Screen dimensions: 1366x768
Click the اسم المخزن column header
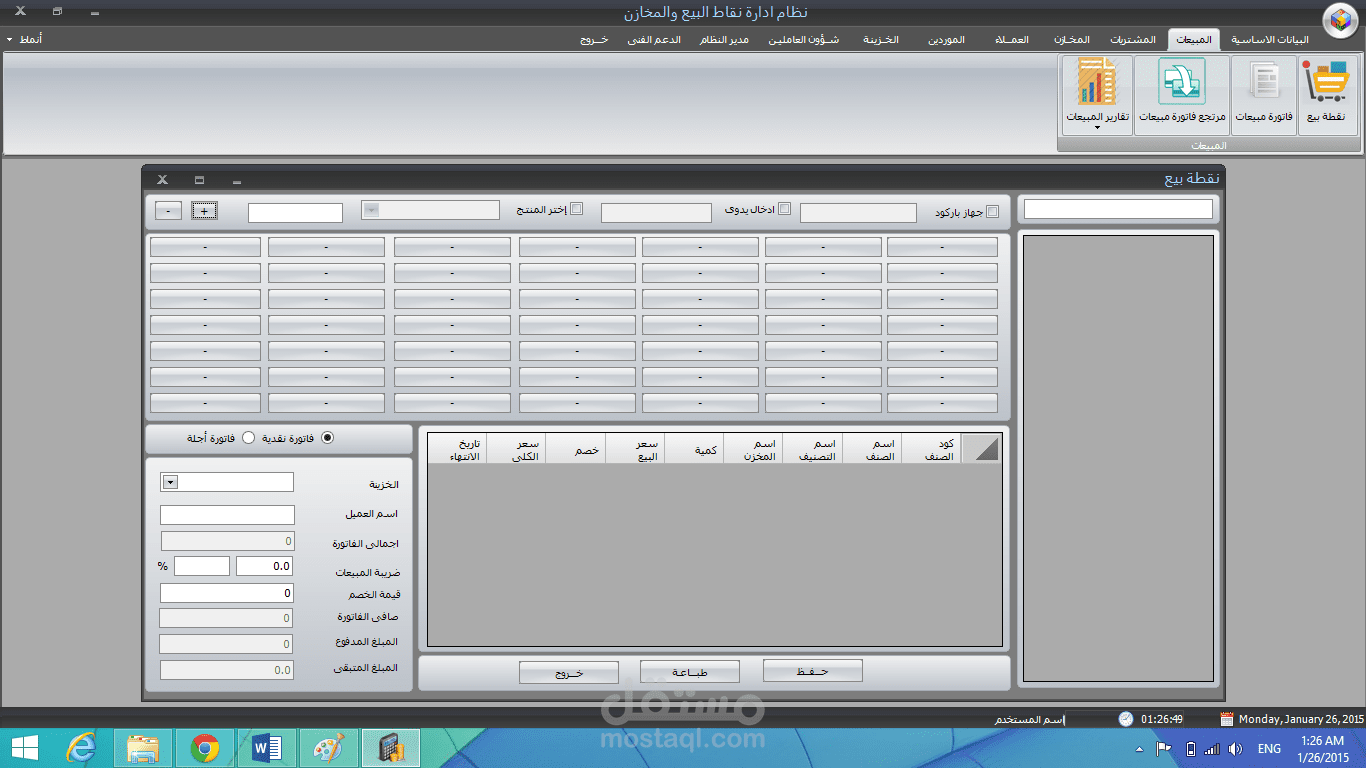click(753, 450)
